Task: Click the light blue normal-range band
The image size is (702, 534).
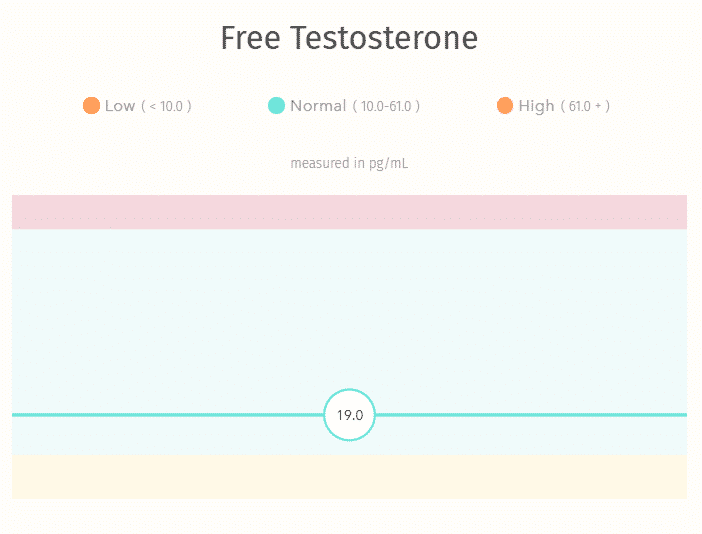Action: pos(349,313)
